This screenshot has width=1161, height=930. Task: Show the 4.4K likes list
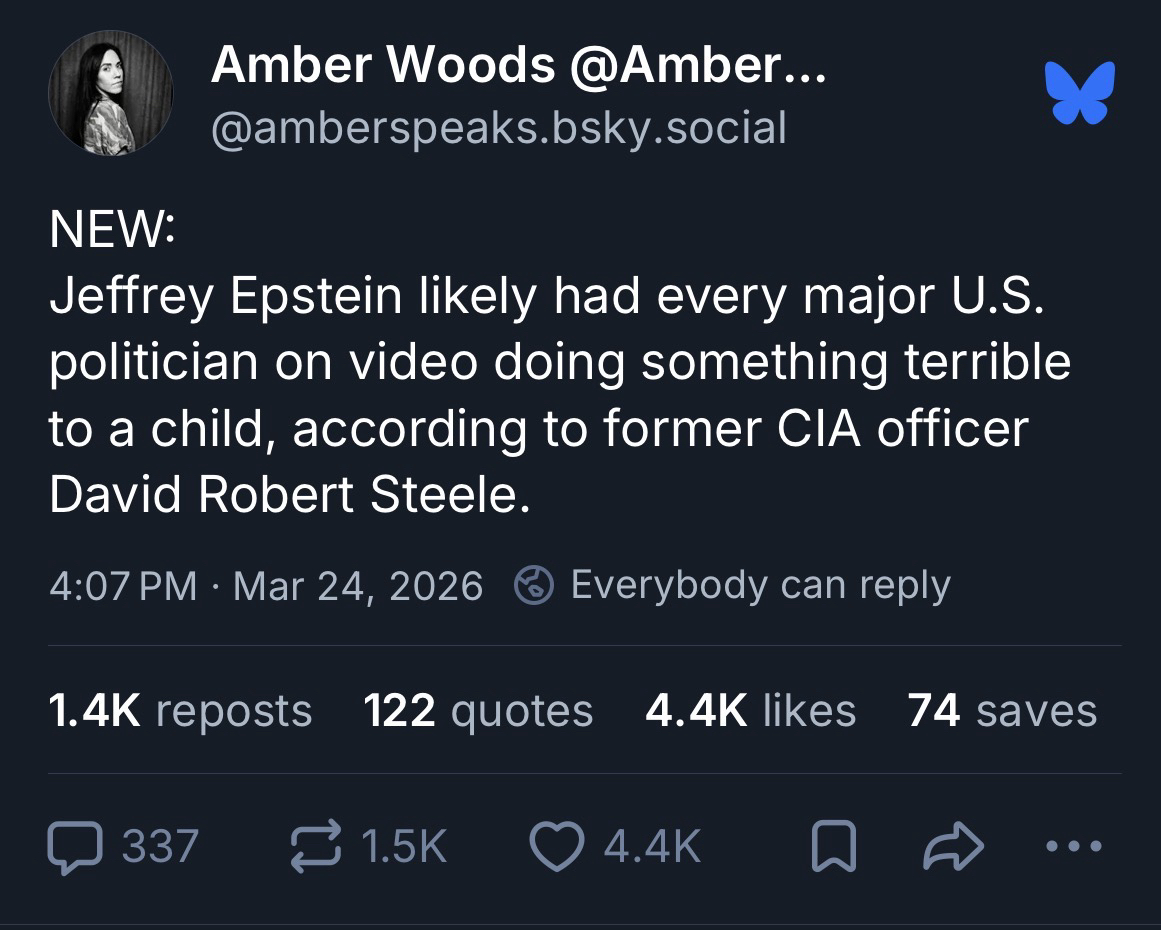point(750,711)
